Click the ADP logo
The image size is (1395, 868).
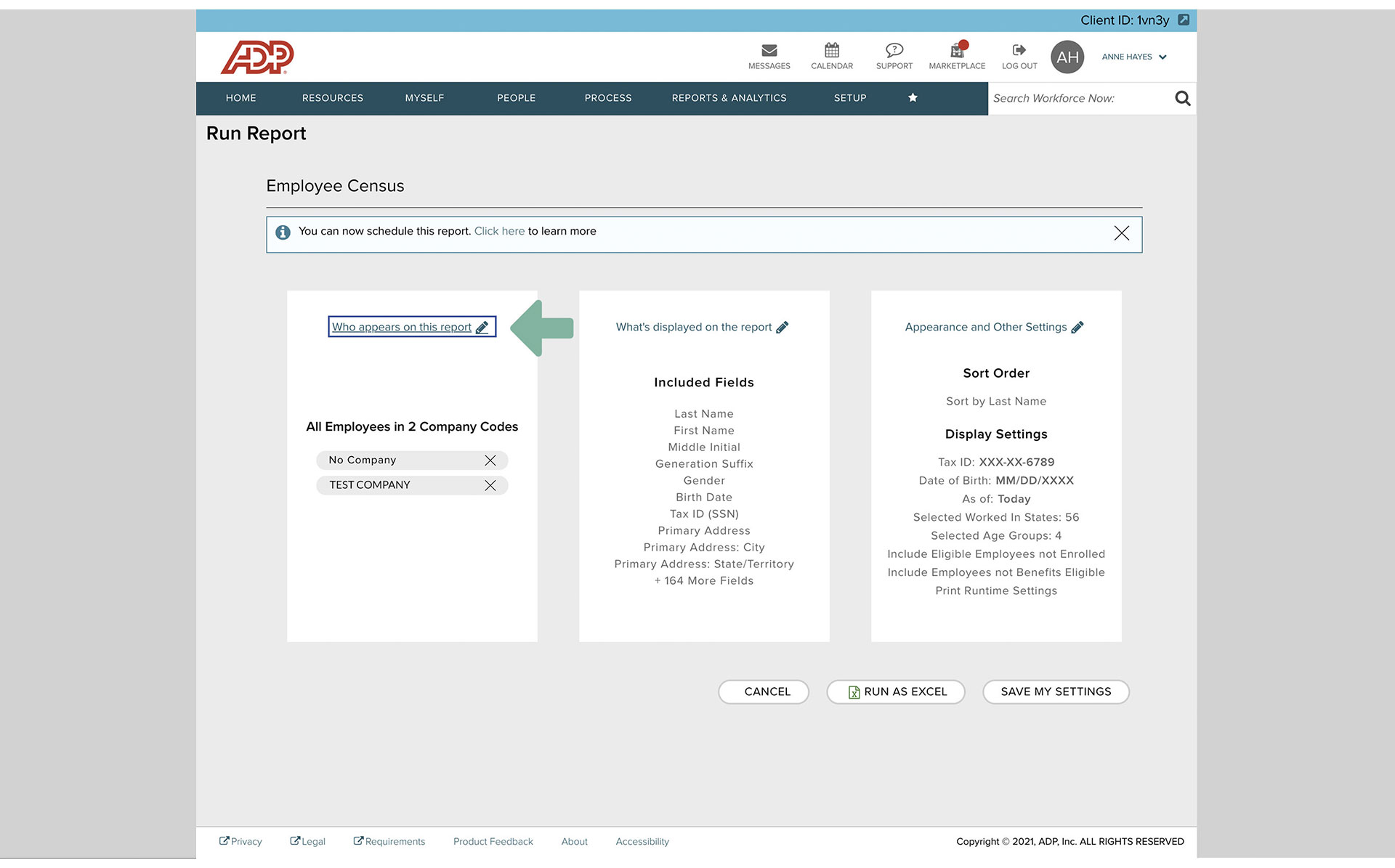point(257,57)
